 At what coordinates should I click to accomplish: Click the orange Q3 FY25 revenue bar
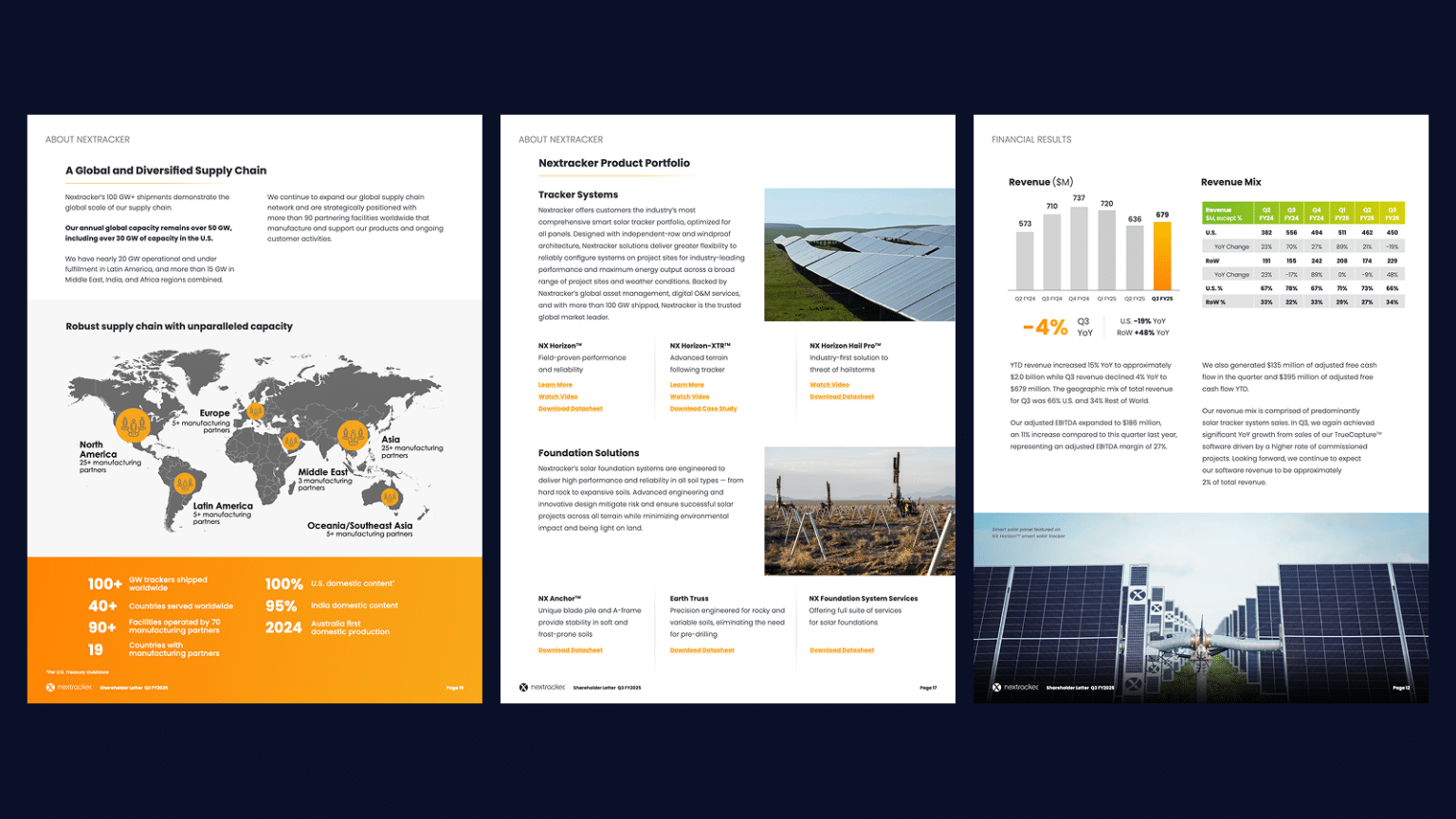pyautogui.click(x=1161, y=256)
